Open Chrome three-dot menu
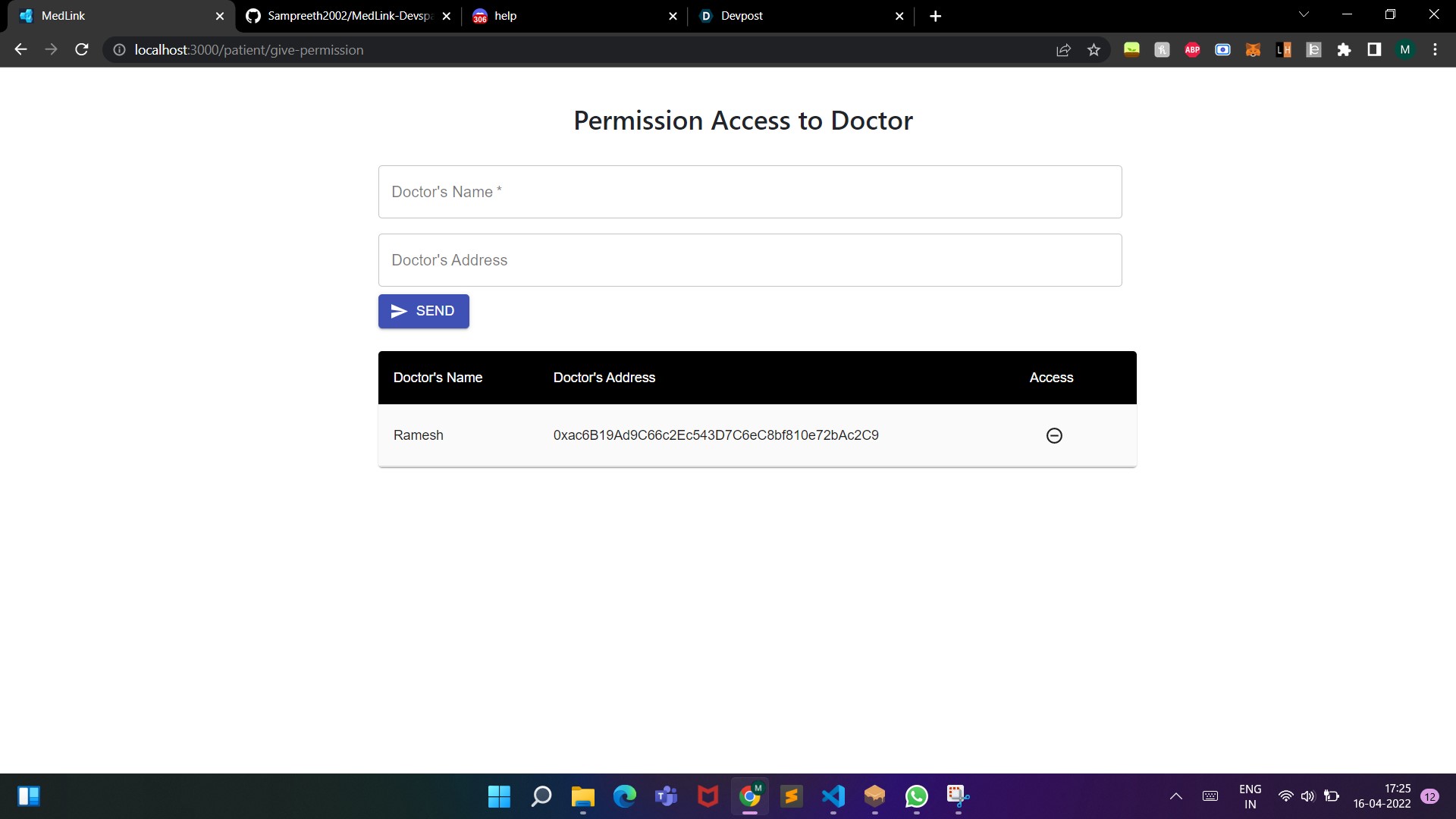The image size is (1456, 819). tap(1435, 50)
